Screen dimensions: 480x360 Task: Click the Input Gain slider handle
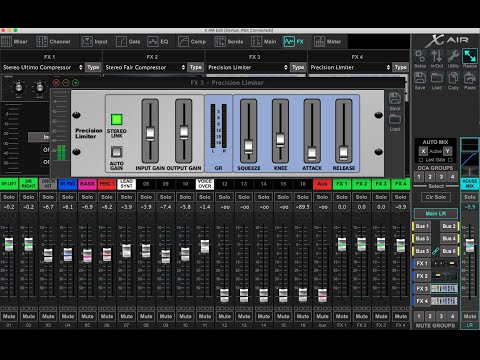(x=150, y=133)
